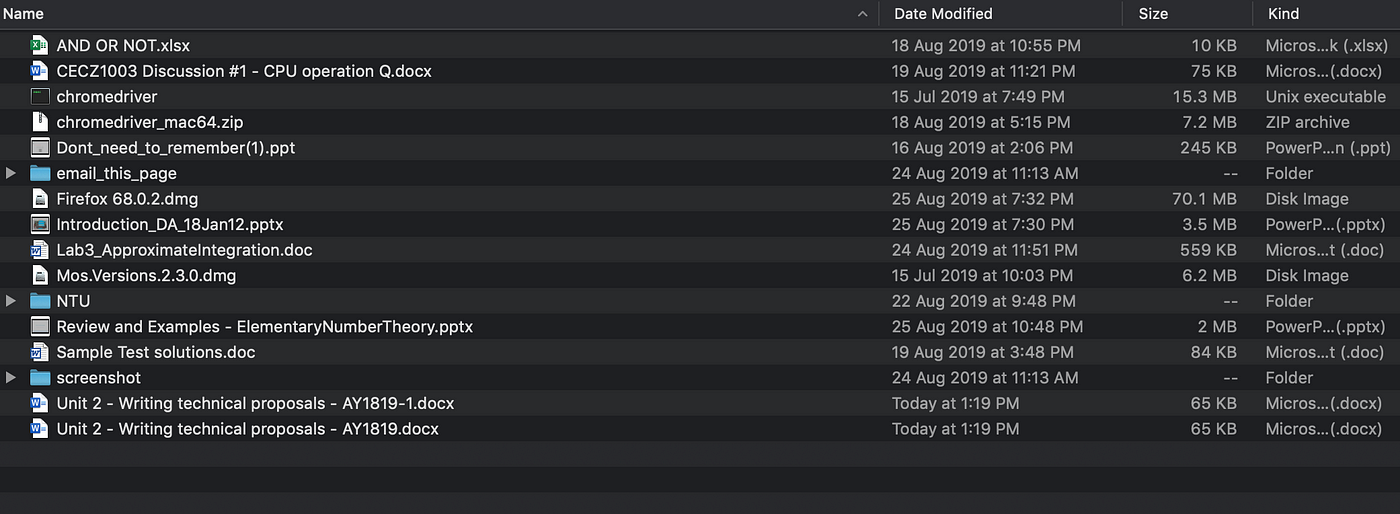Select the Mos.Versions.2.3.0.dmg file icon
Screen dimensions: 1400x514
pyautogui.click(x=39, y=275)
